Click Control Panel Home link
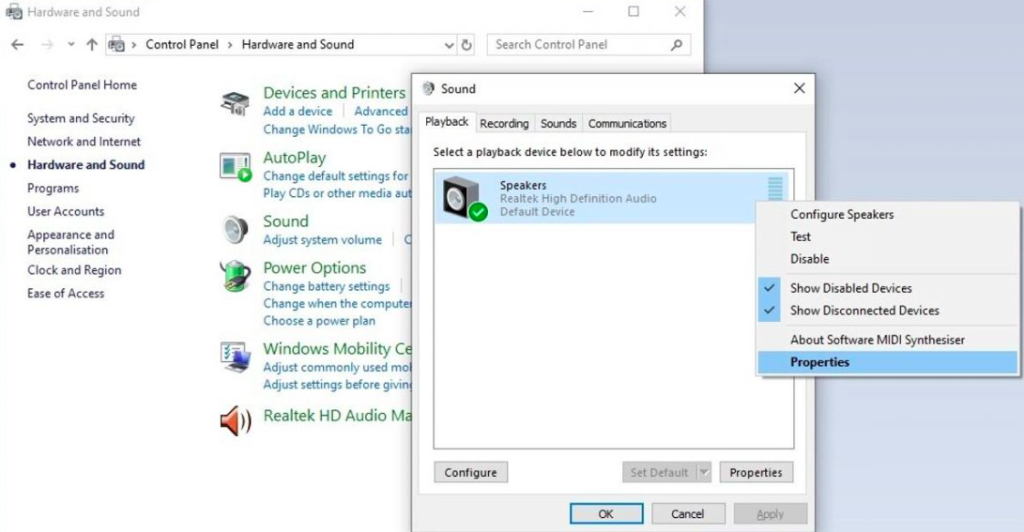 (x=82, y=85)
